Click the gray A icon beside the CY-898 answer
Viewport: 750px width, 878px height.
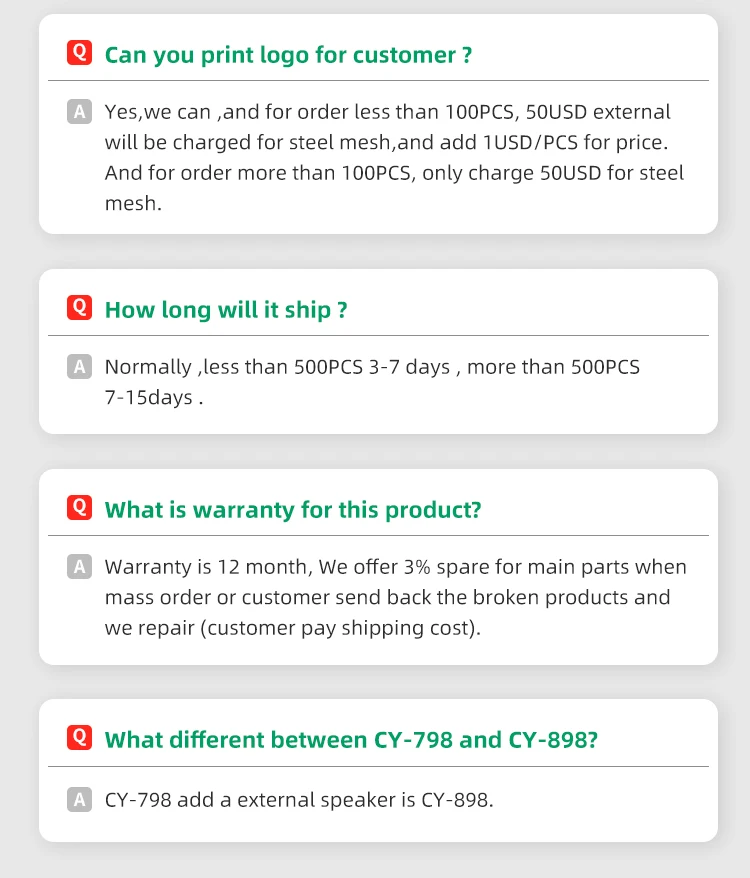[x=79, y=799]
